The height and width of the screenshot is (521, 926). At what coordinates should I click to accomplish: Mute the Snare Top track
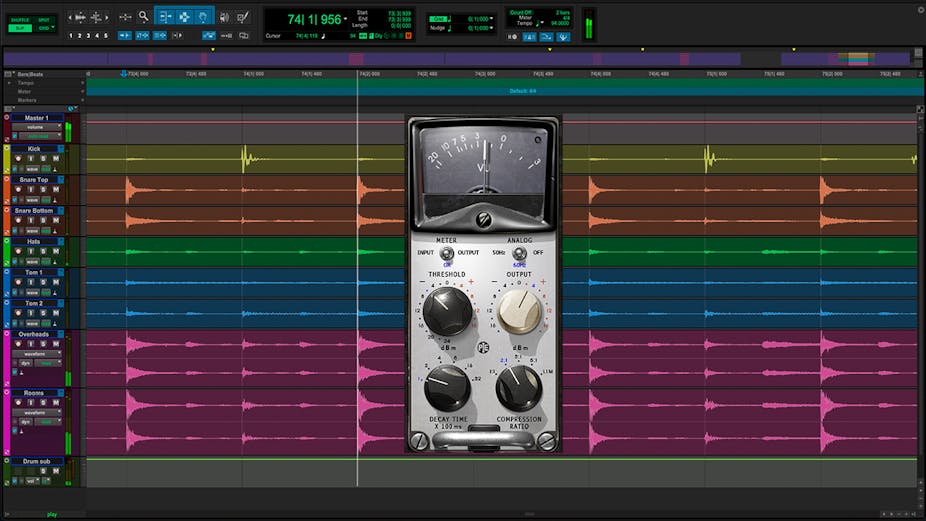(56, 190)
